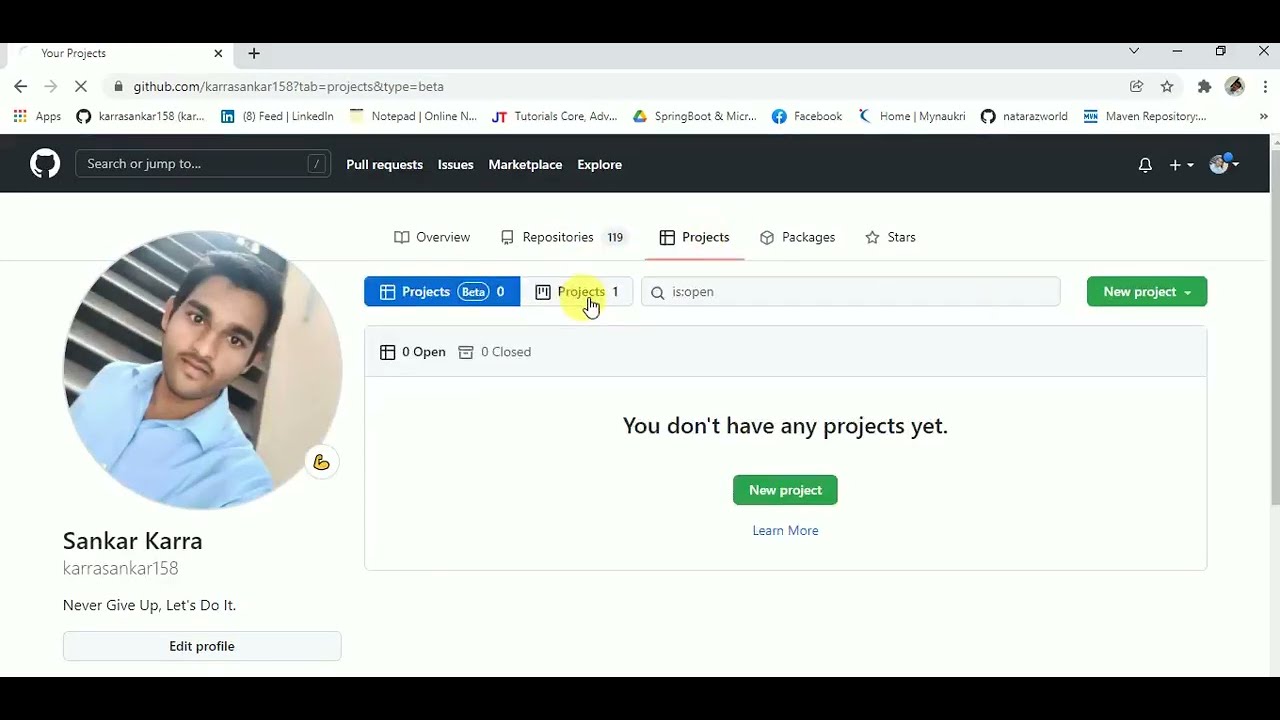Viewport: 1280px width, 720px height.
Task: Open the notifications bell
Action: (x=1145, y=165)
